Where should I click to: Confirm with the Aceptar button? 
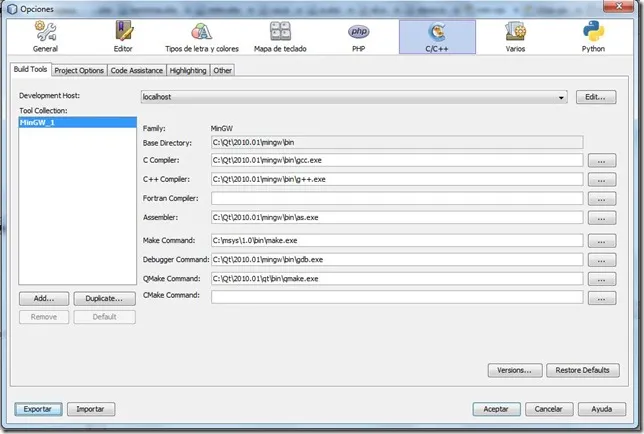[496, 409]
